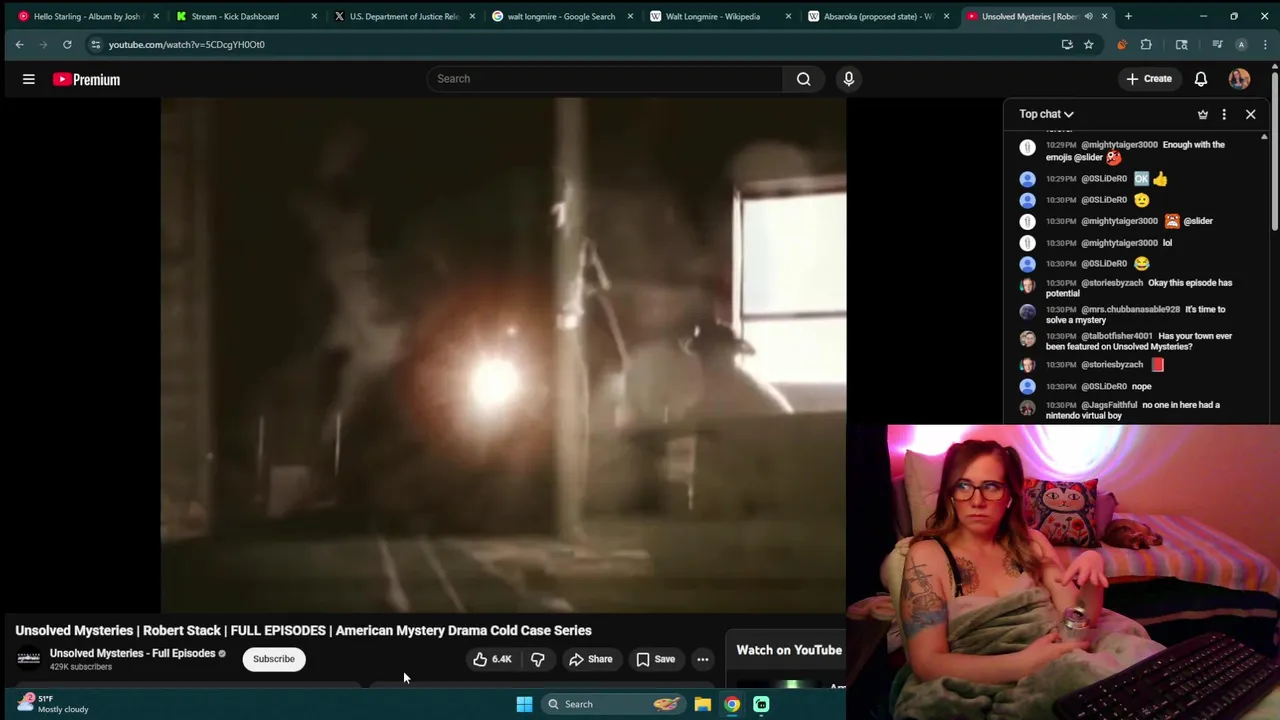Open Chrome profile A button
Image resolution: width=1280 pixels, height=720 pixels.
(x=1241, y=44)
